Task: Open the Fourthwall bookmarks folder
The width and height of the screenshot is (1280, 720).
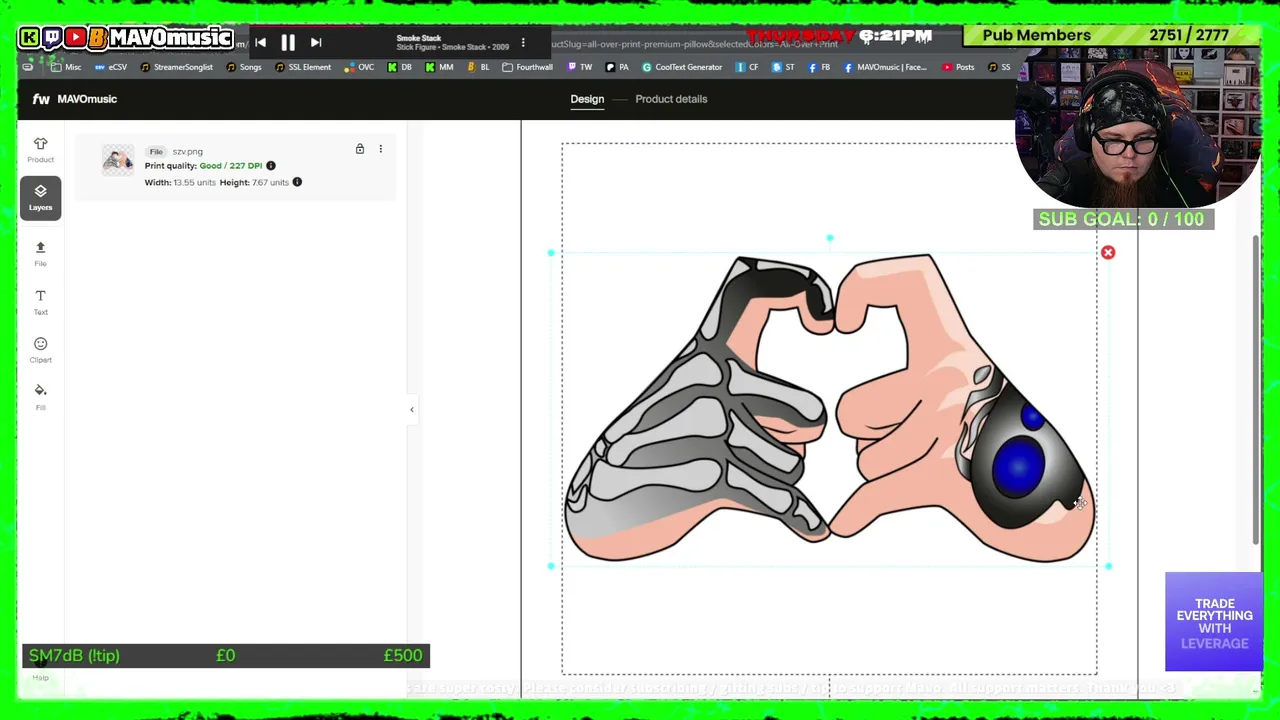Action: coord(527,67)
